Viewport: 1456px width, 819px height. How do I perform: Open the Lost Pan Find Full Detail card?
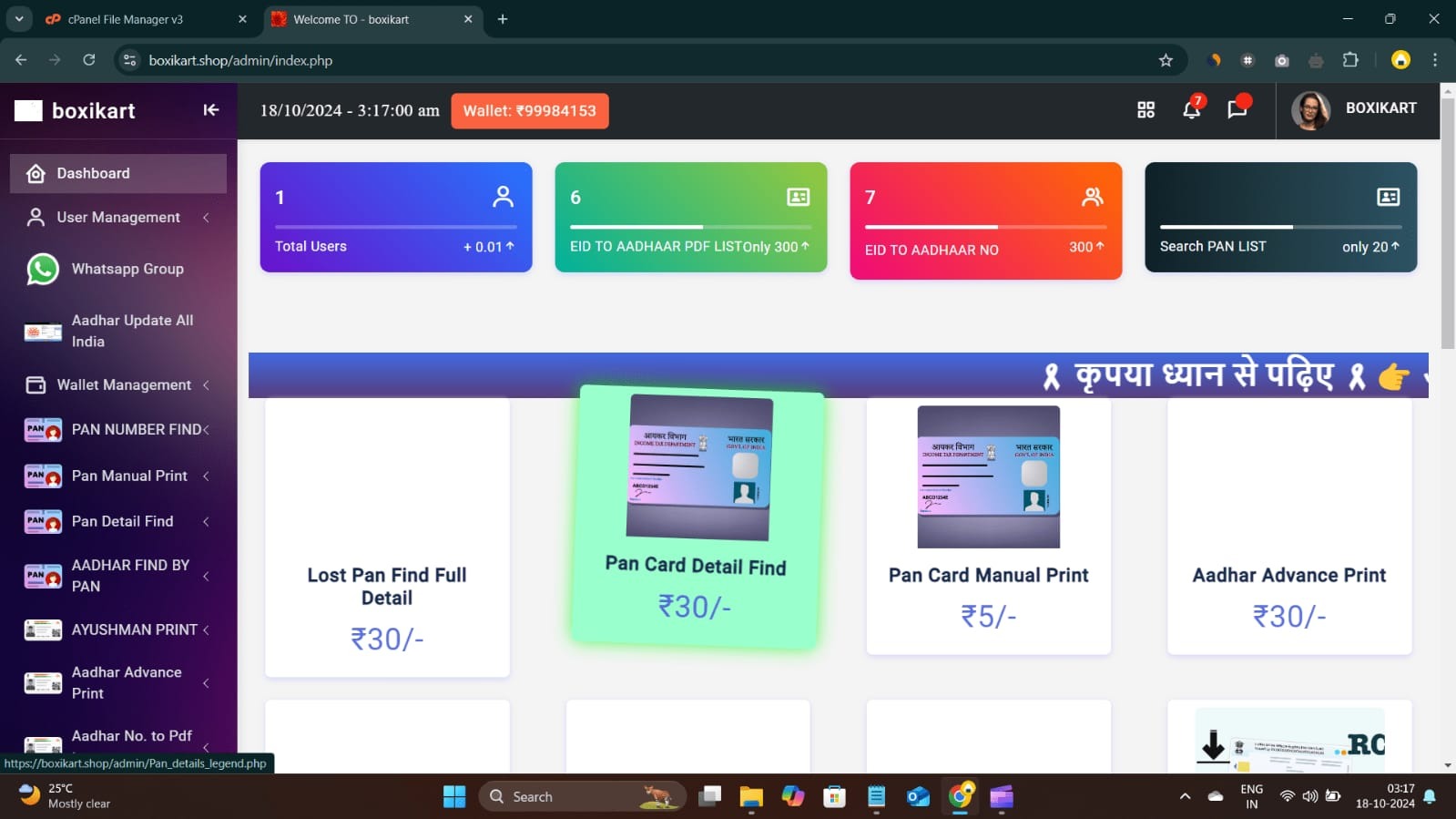[x=387, y=537]
